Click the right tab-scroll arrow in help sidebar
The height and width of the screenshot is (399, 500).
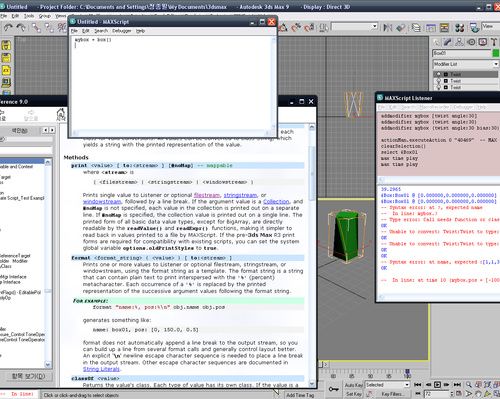point(52,130)
